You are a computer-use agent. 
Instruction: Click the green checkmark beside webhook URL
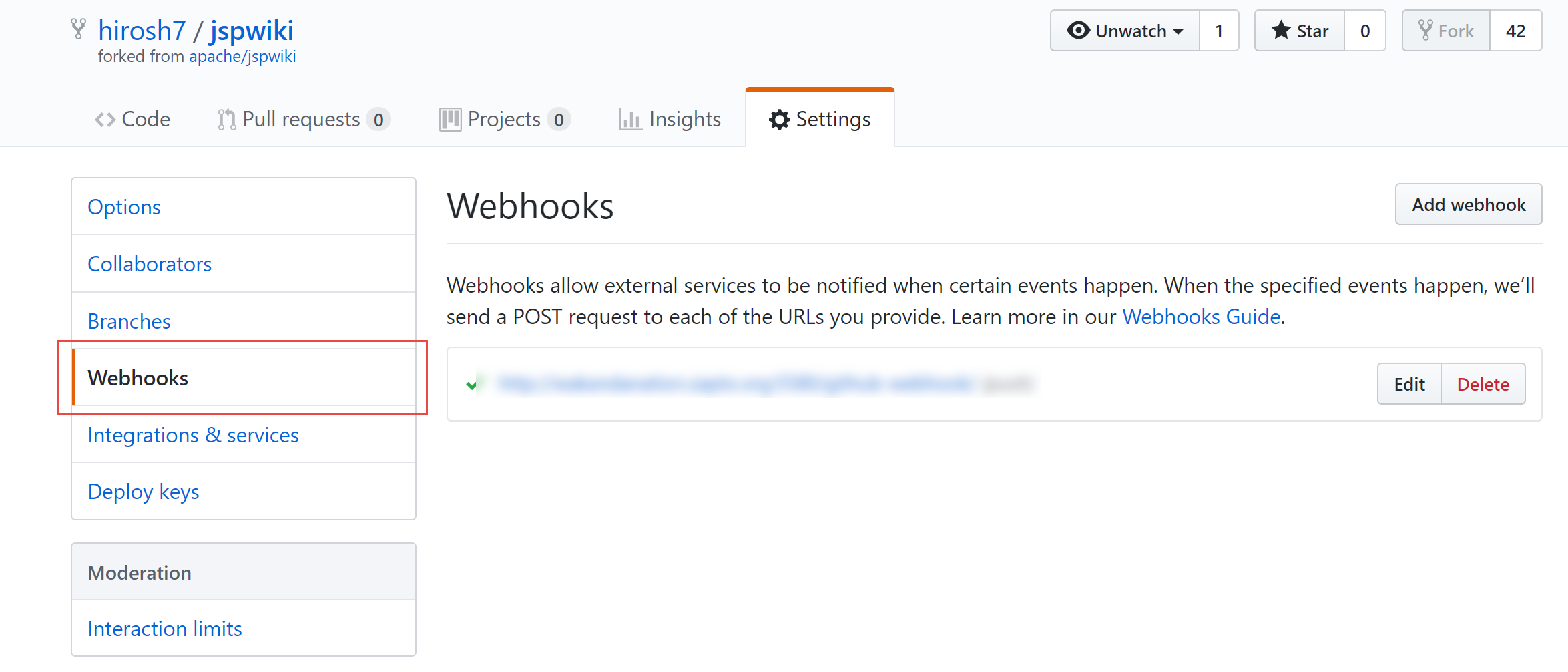pos(472,385)
